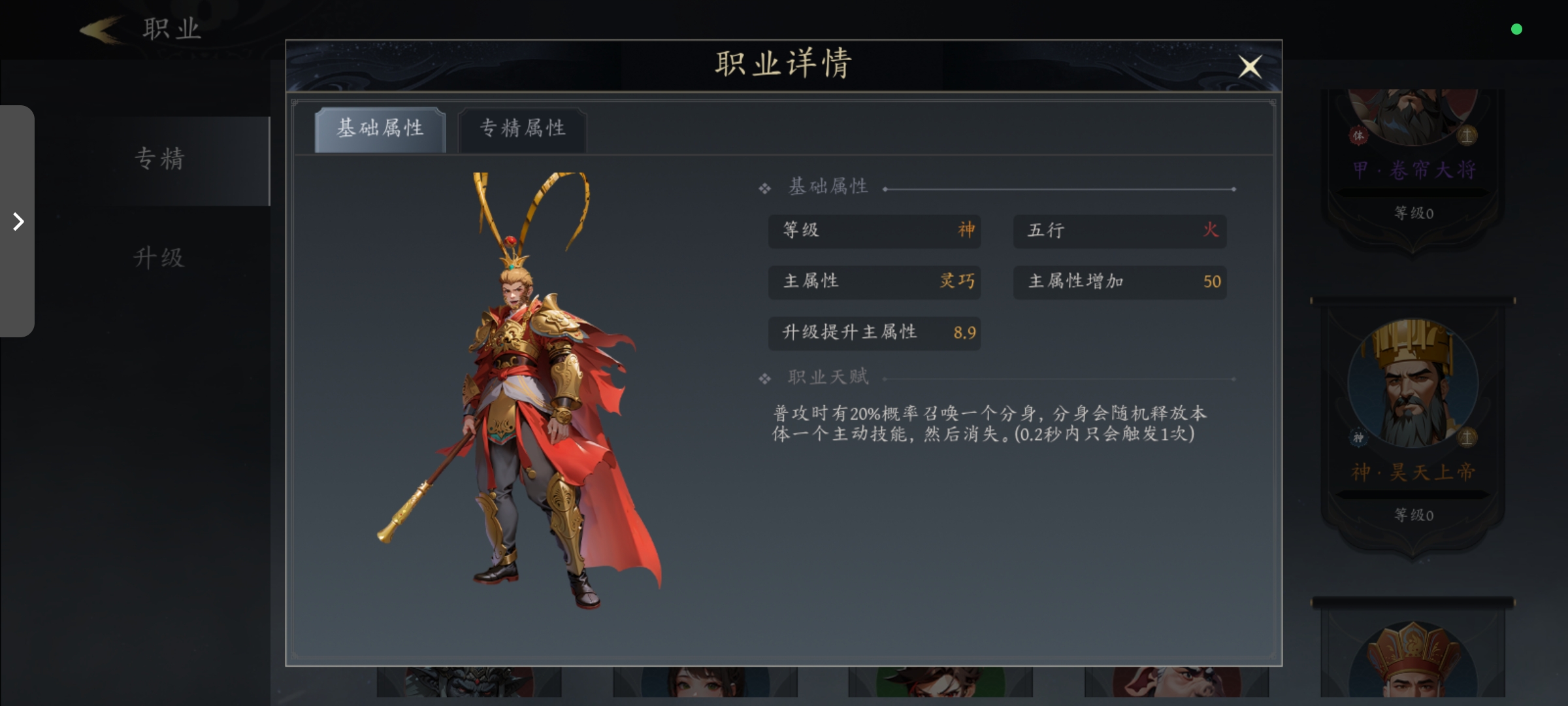Click the golden back arrow icon
1568x706 pixels.
click(x=102, y=30)
